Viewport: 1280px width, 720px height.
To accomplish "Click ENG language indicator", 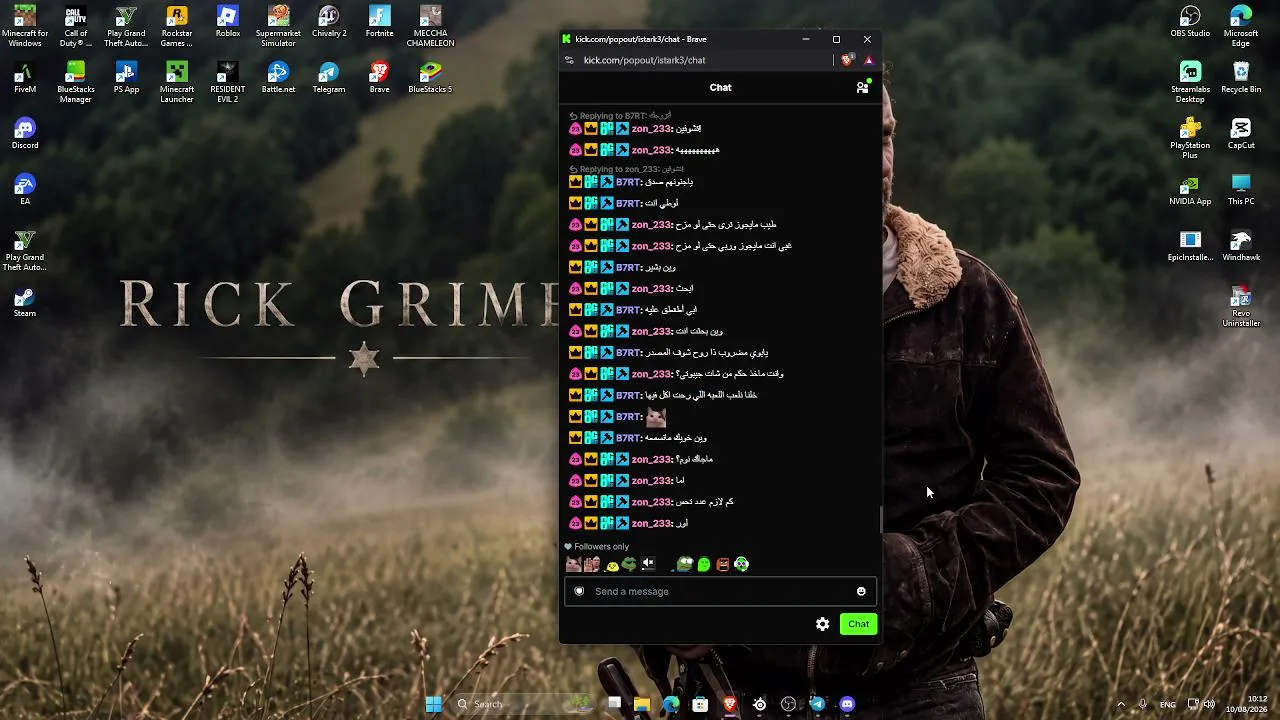I will click(1167, 704).
